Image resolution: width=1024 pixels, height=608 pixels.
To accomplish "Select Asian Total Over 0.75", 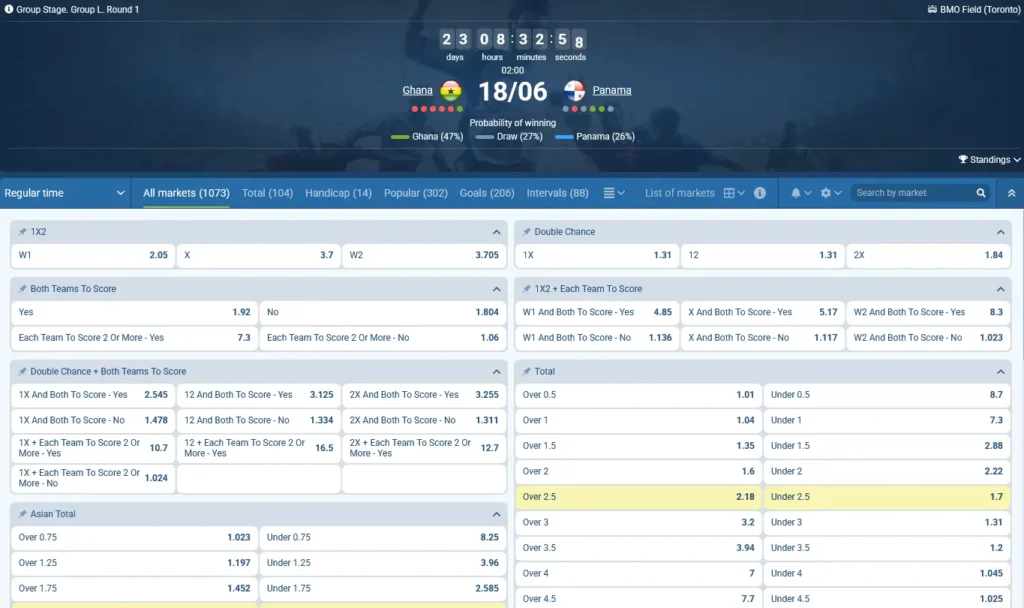I will coord(135,537).
